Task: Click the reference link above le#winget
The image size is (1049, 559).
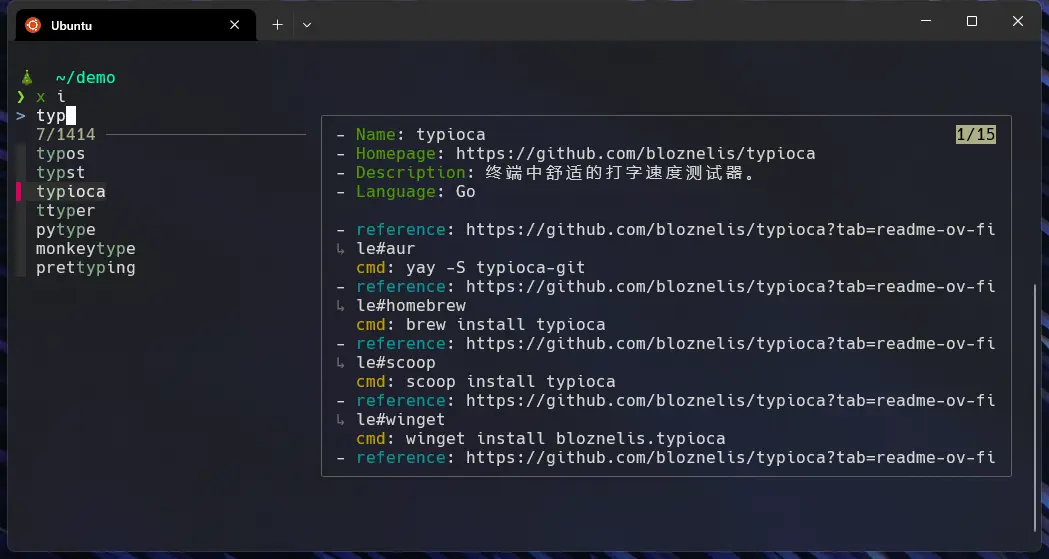Action: 731,401
